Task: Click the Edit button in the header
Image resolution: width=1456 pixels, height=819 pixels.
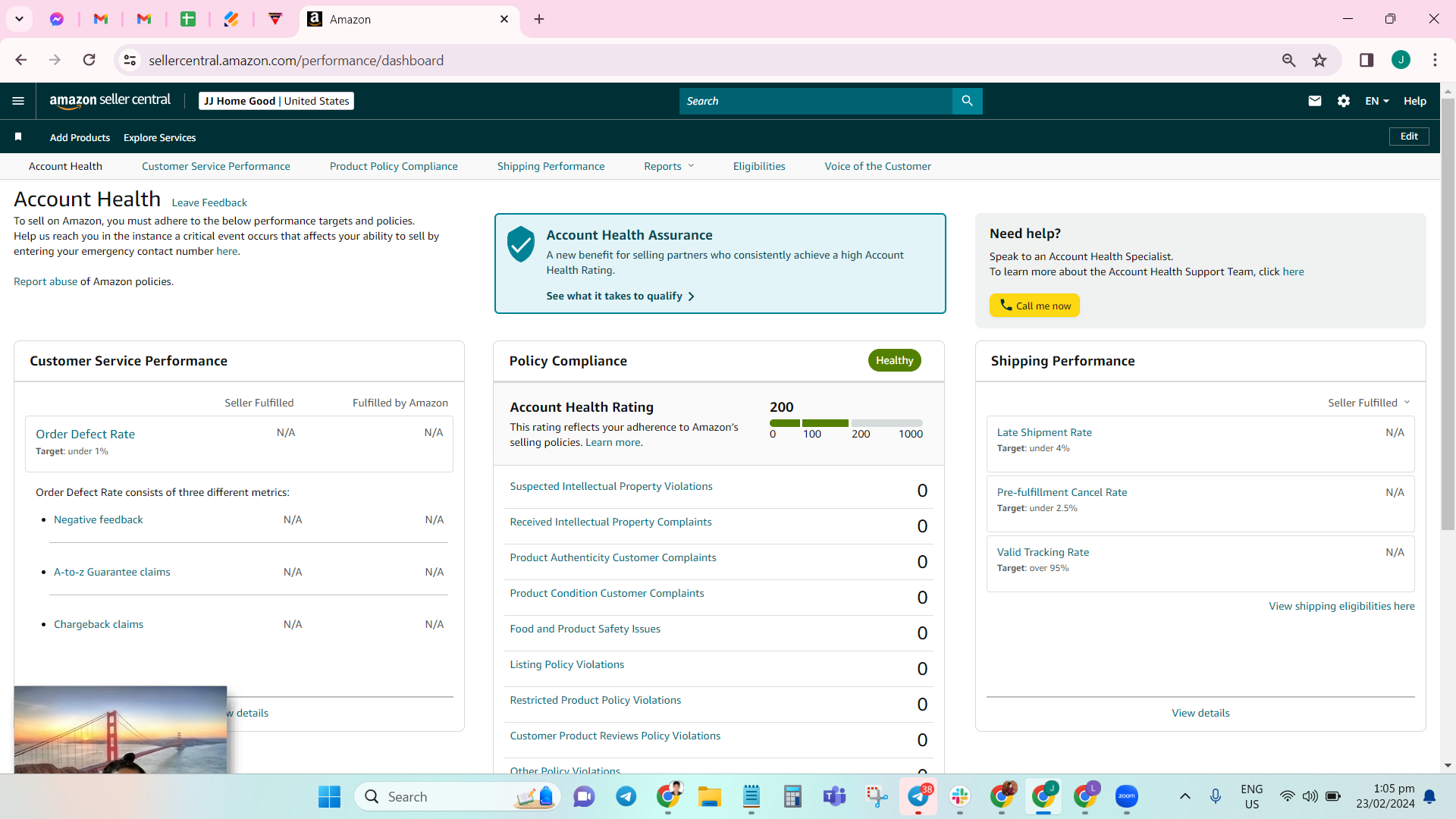Action: (1409, 136)
